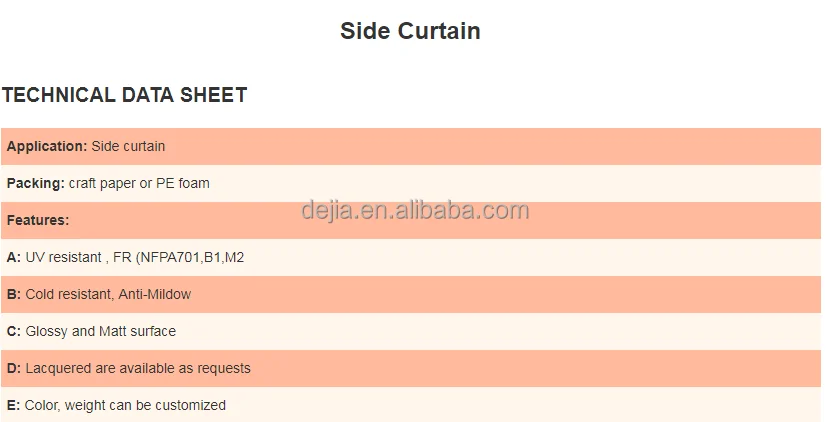Click the dejia.en.alibaba.com watermark text
Viewport: 829px width, 422px height.
tap(415, 210)
